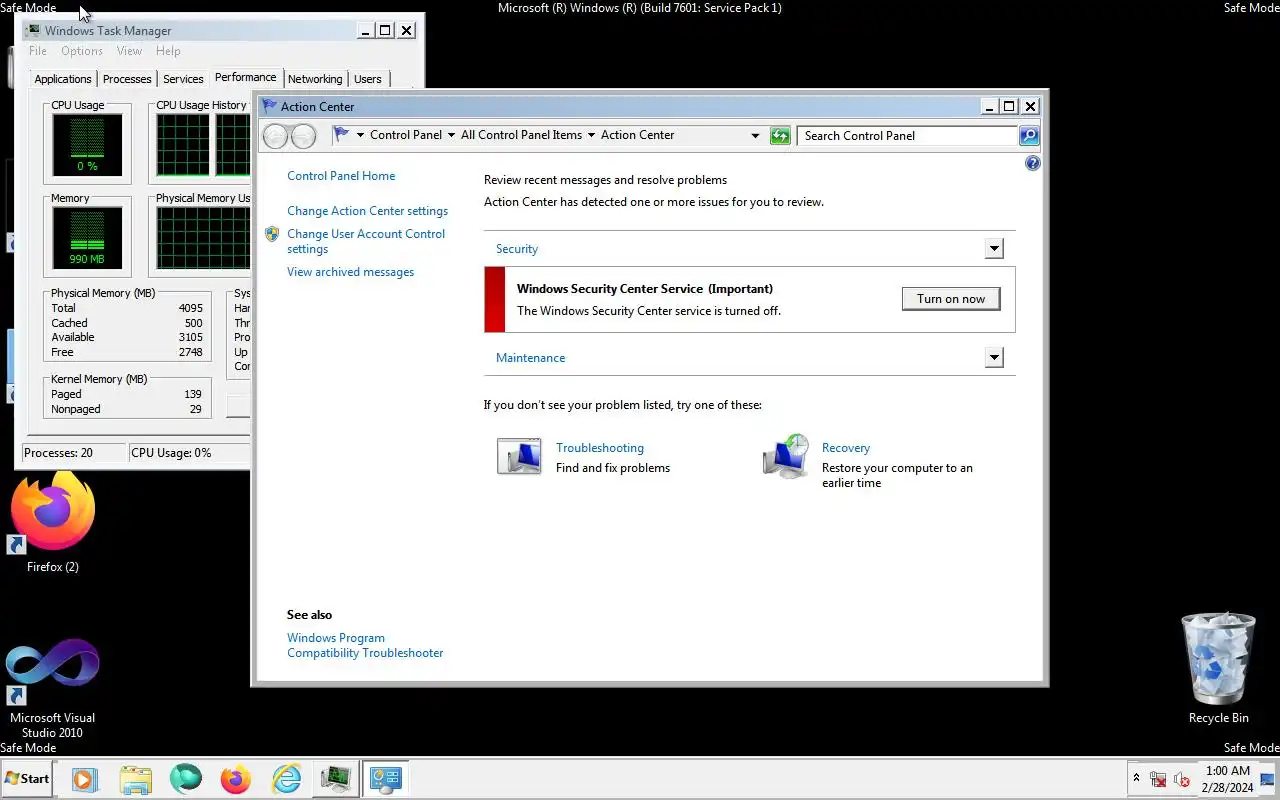Click the Security section heading
1280x800 pixels.
click(517, 249)
